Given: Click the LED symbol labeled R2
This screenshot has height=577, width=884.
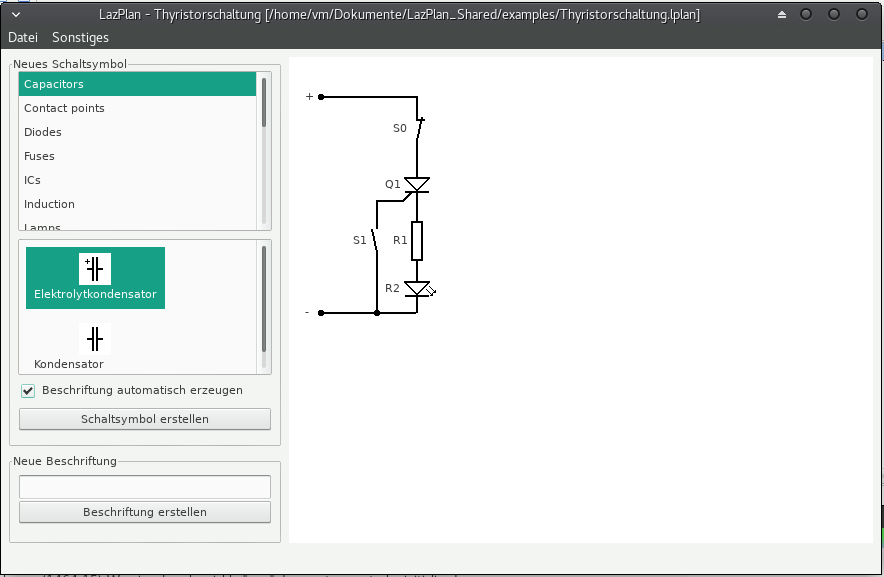Looking at the screenshot, I should tap(417, 290).
